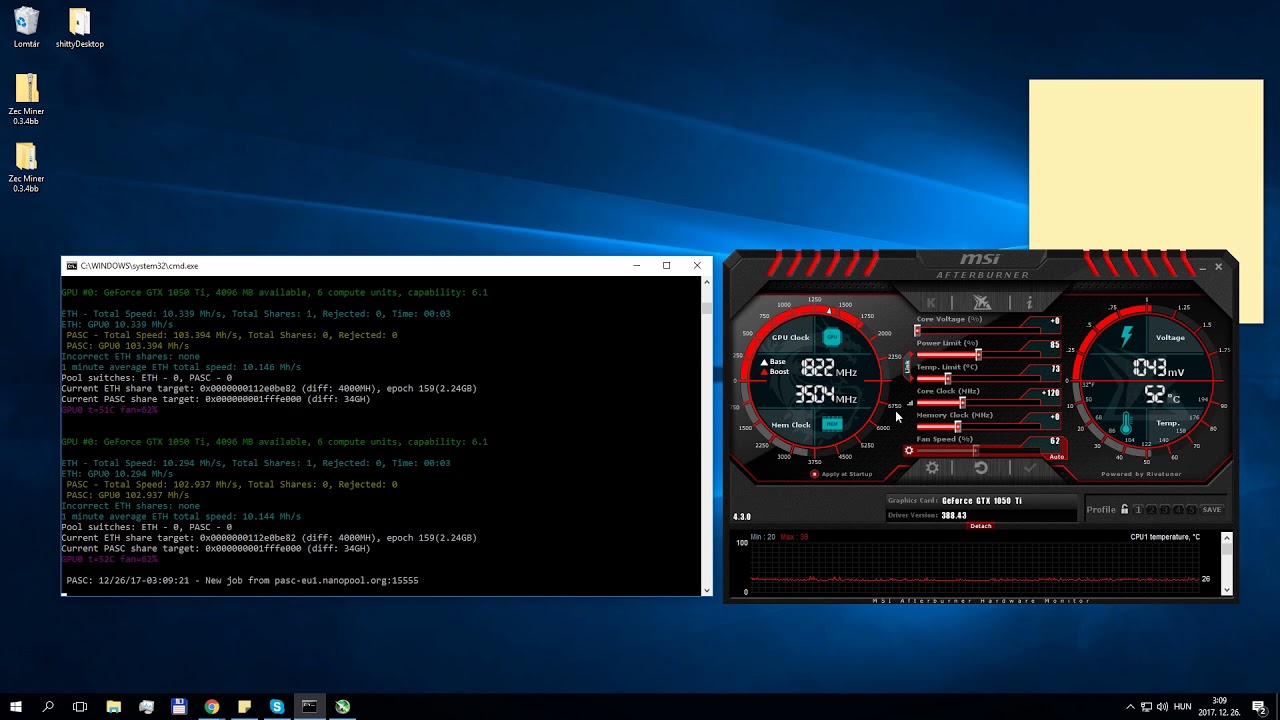
Task: Click 'GeForce GTX 1050 Ti' graphics card text
Action: 982,500
